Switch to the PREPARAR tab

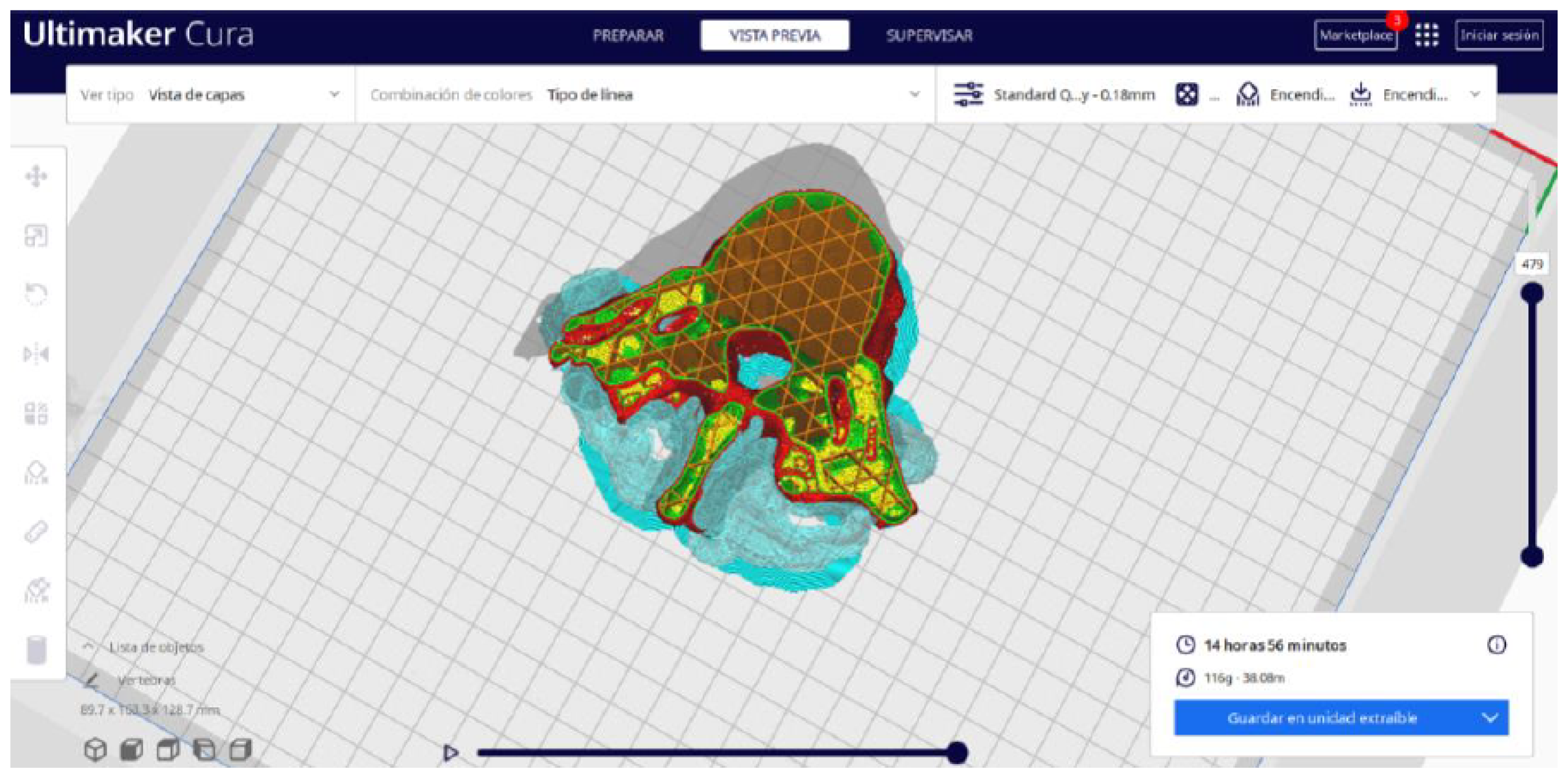628,35
